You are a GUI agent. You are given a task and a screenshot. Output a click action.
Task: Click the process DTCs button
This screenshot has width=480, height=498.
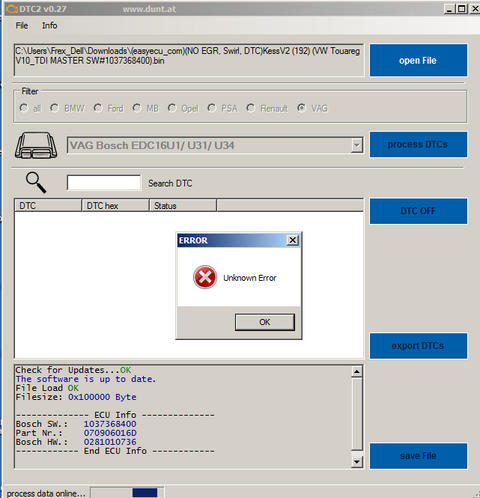tap(418, 144)
